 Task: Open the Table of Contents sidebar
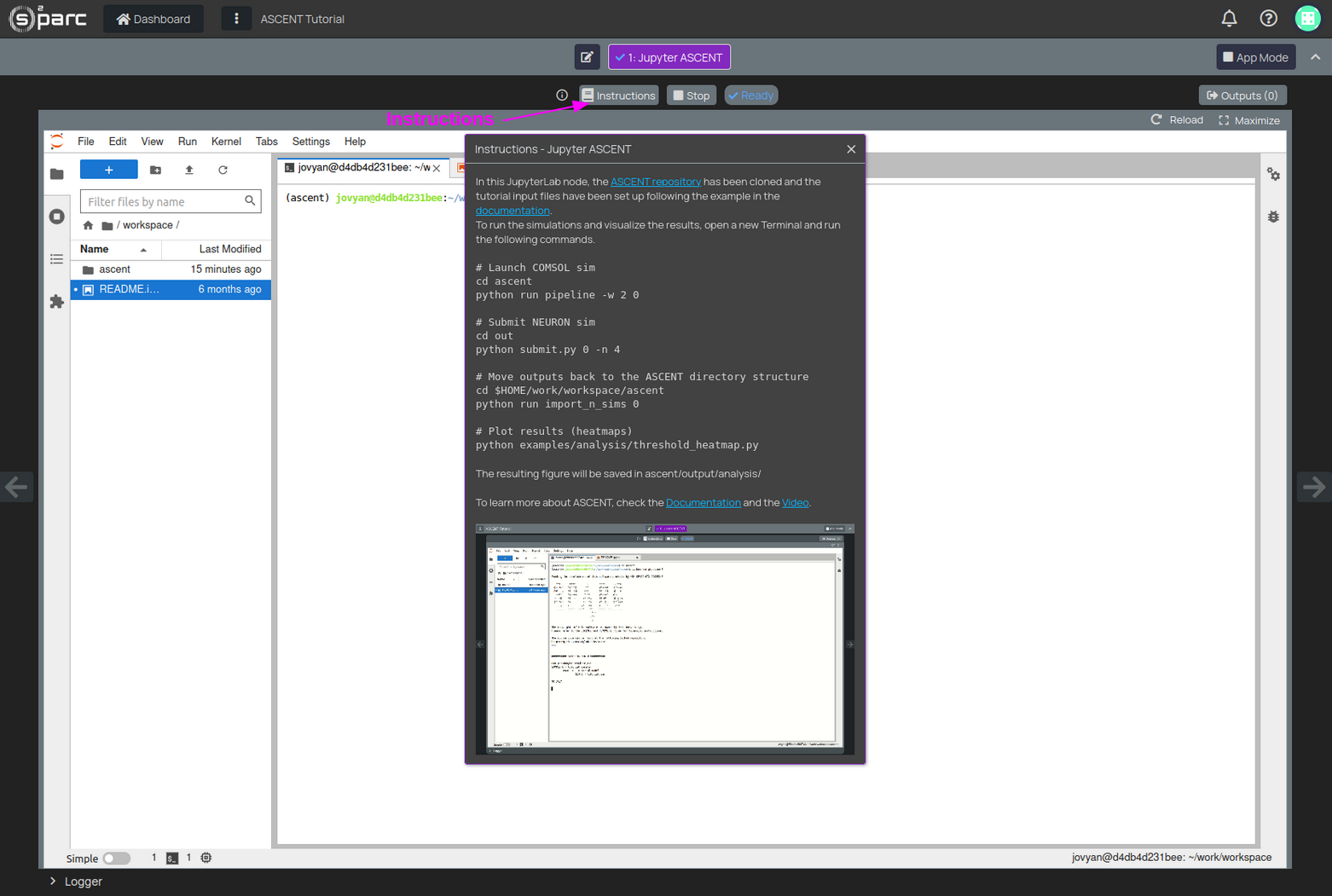[x=57, y=259]
